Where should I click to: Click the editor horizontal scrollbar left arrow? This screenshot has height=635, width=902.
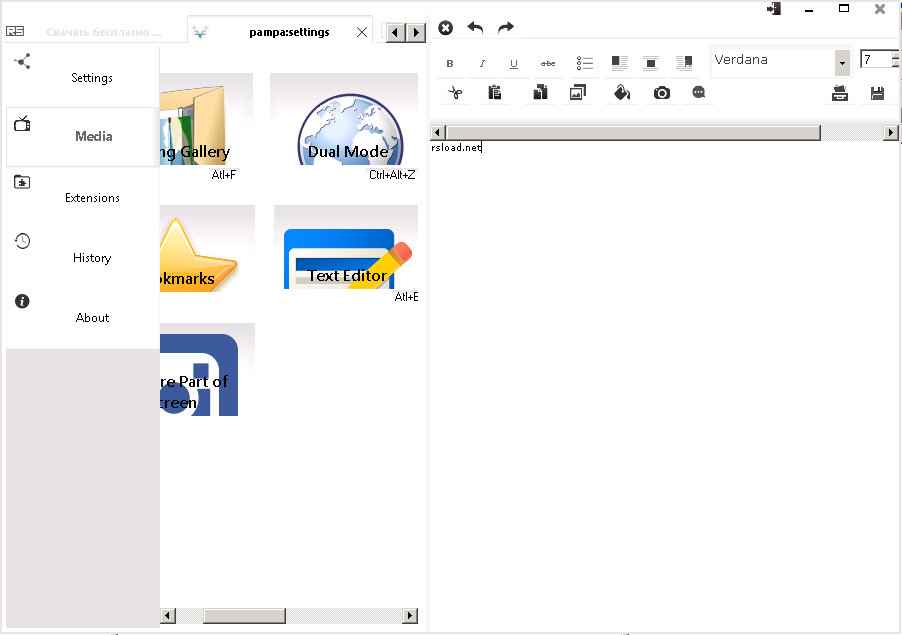437,132
